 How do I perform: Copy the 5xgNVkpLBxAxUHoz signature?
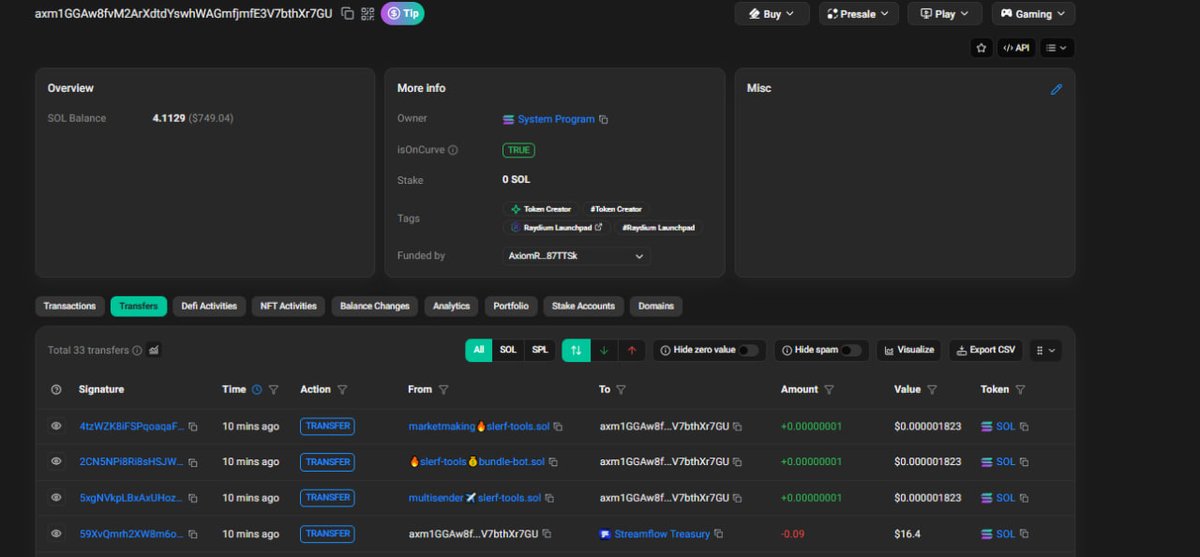193,498
